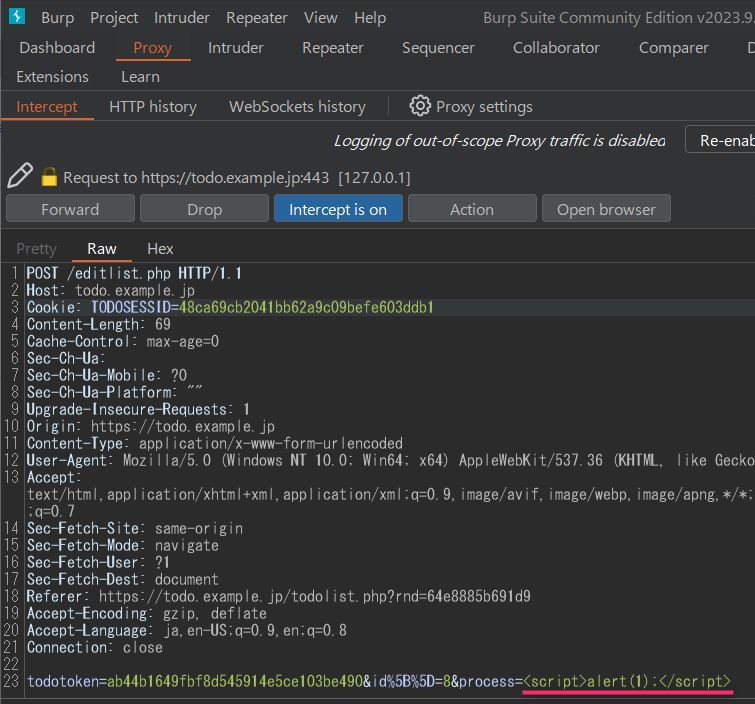Drop the intercepted request

click(x=204, y=209)
